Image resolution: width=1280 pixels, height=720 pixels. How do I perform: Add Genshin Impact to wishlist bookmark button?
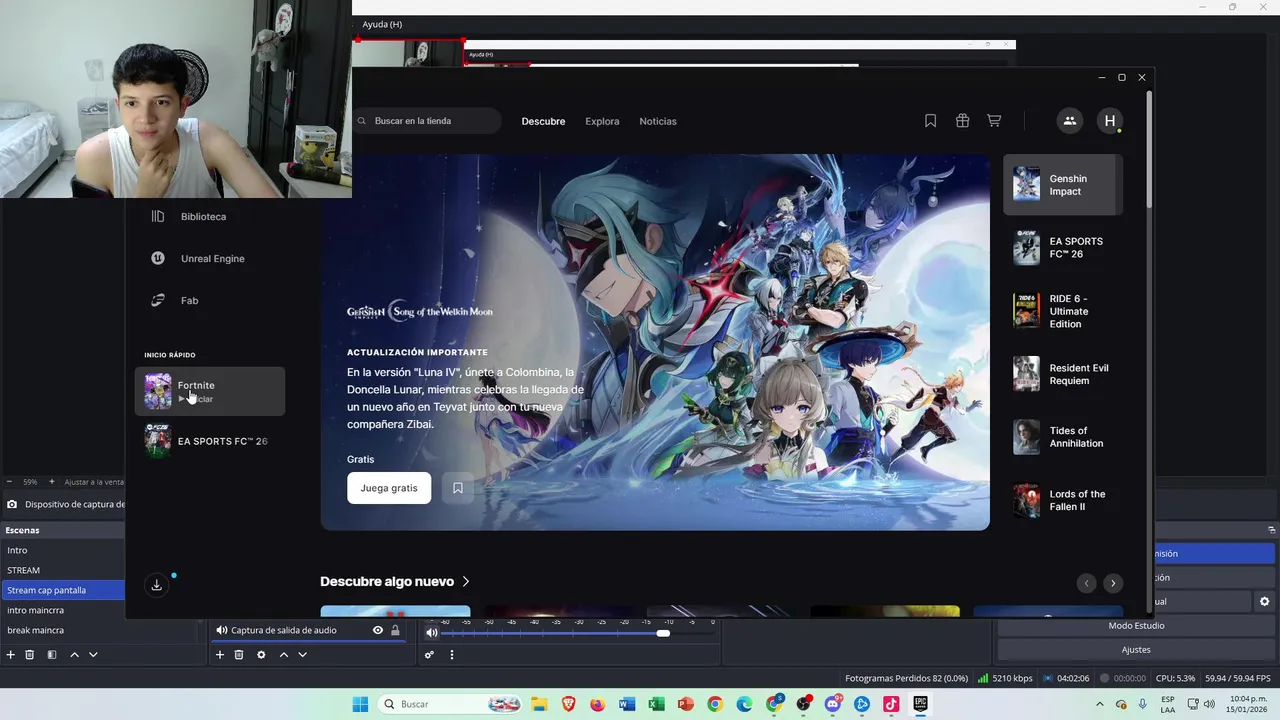(458, 488)
